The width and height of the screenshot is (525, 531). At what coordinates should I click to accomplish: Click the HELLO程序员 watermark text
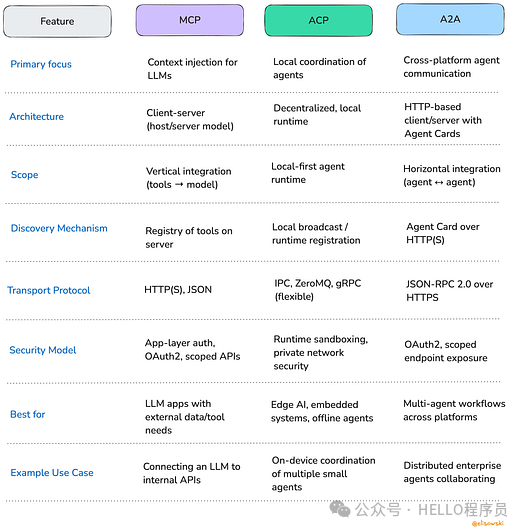tap(462, 510)
